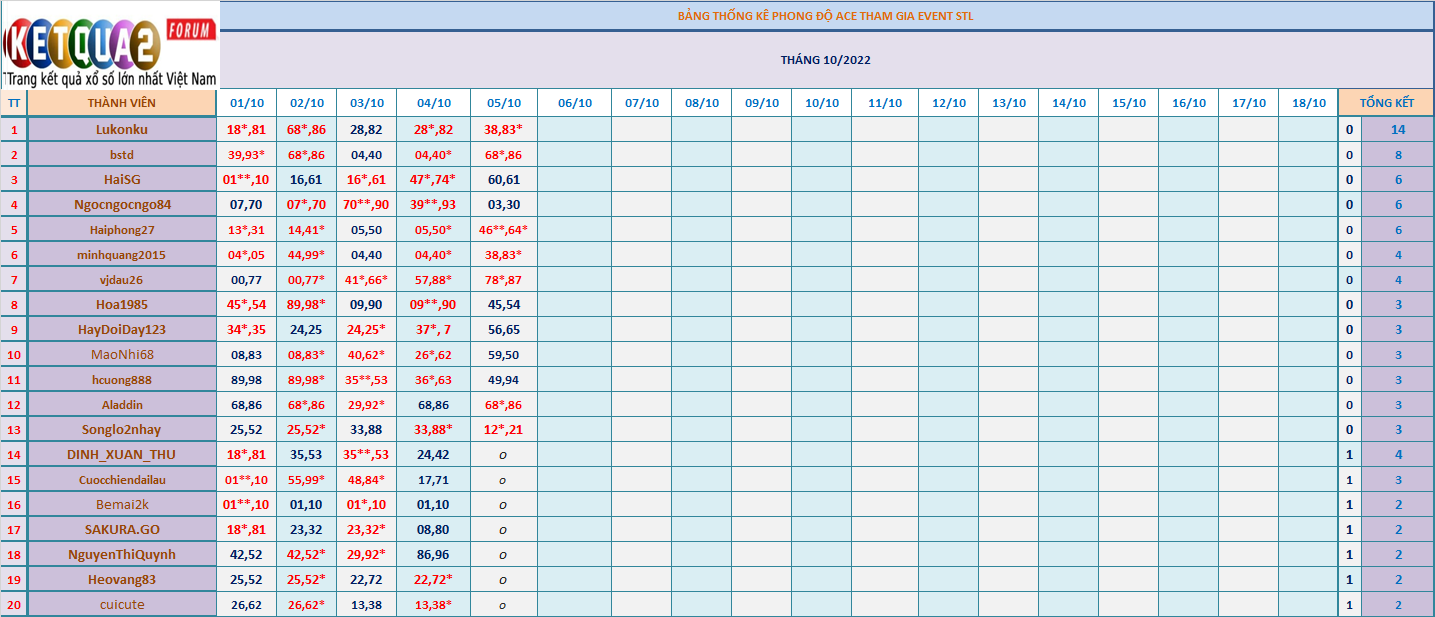Click the BẢNG THỐNG KÊ PHONG ĐỘ title

pos(825,16)
